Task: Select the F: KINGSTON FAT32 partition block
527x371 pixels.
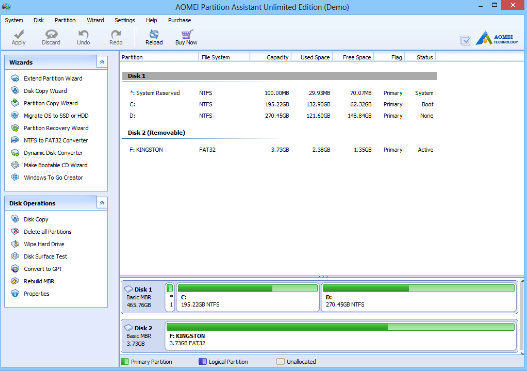Action: point(341,336)
